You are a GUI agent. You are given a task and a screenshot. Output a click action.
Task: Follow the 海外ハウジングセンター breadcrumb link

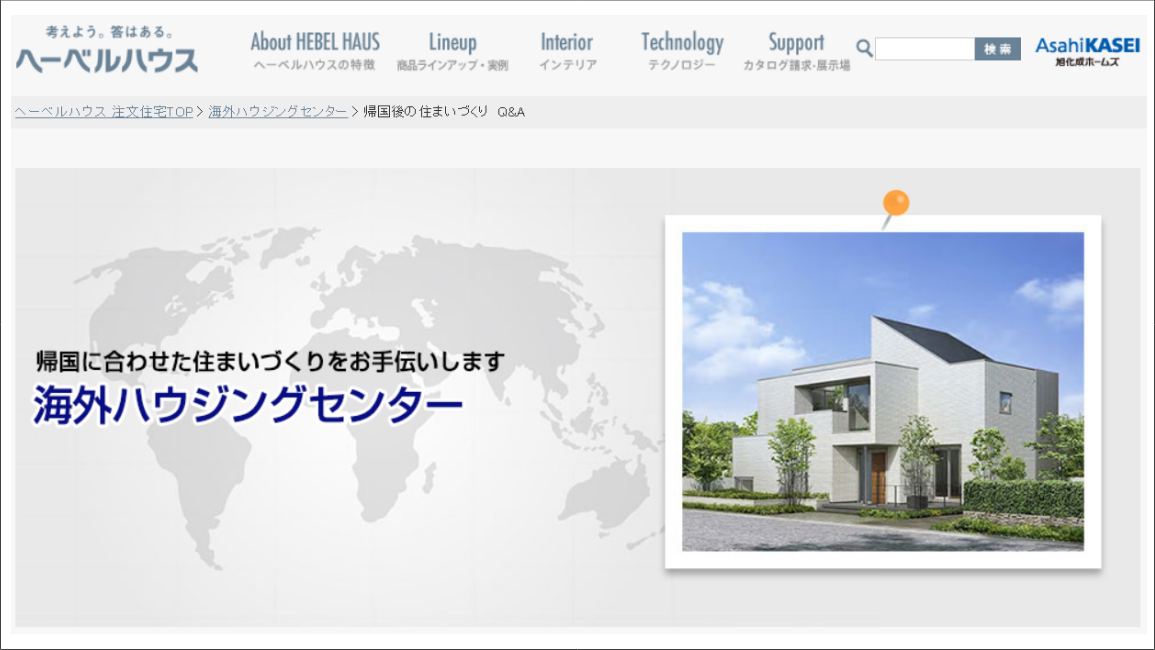[x=278, y=111]
